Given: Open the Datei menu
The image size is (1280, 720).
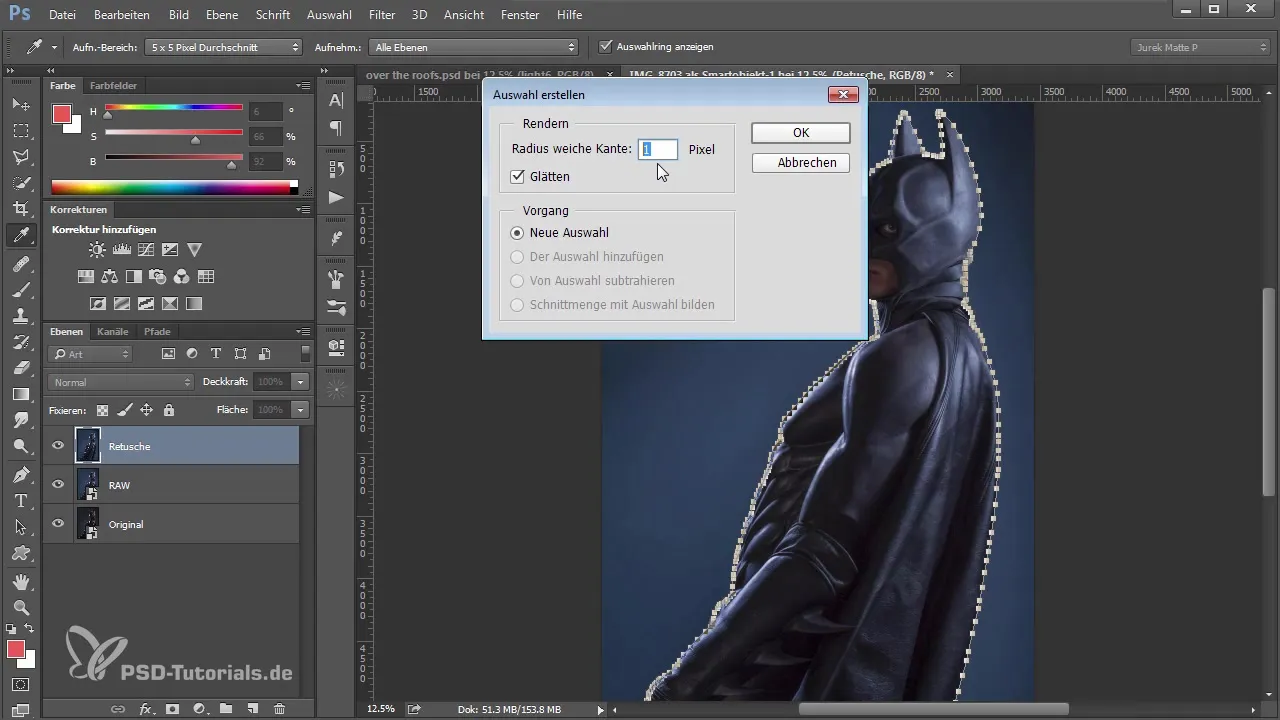Looking at the screenshot, I should tap(62, 15).
